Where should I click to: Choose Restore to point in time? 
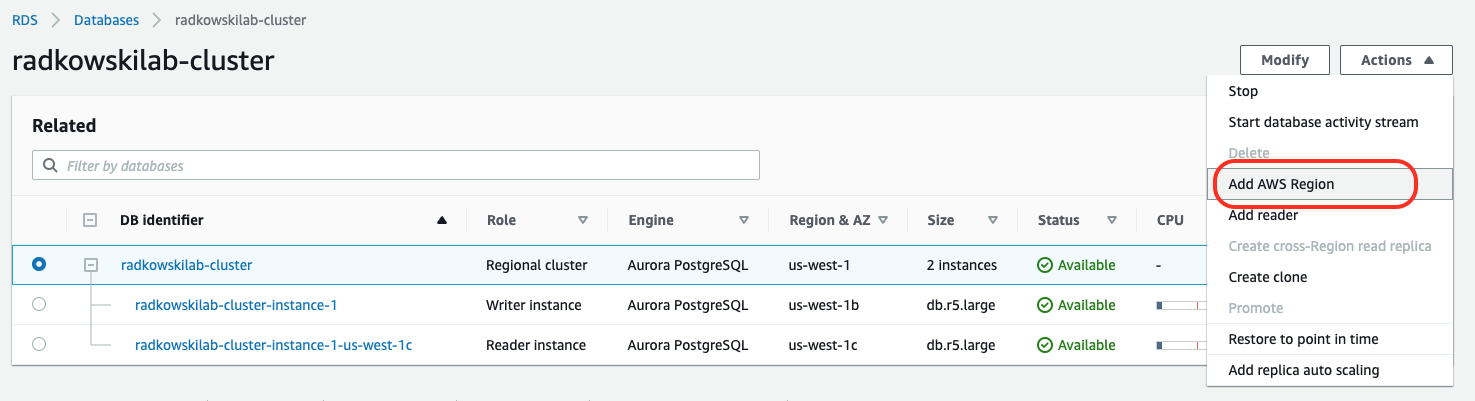pyautogui.click(x=1303, y=339)
